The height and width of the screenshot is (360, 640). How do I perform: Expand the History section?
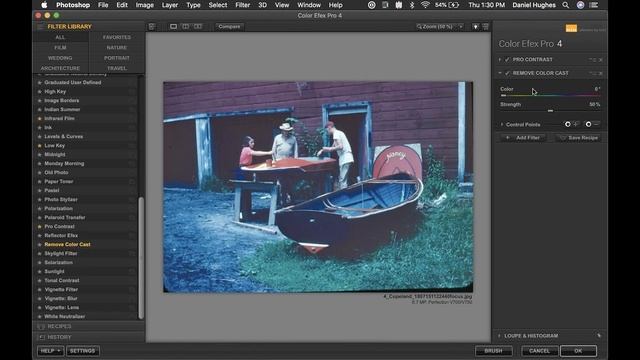tap(88, 337)
